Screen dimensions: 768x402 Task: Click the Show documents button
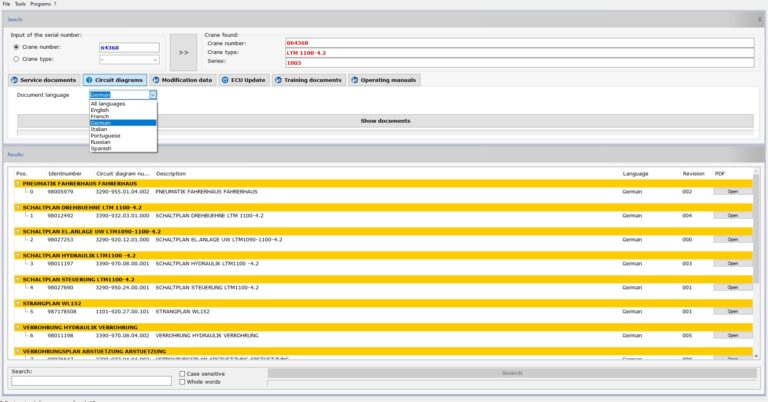[x=385, y=121]
